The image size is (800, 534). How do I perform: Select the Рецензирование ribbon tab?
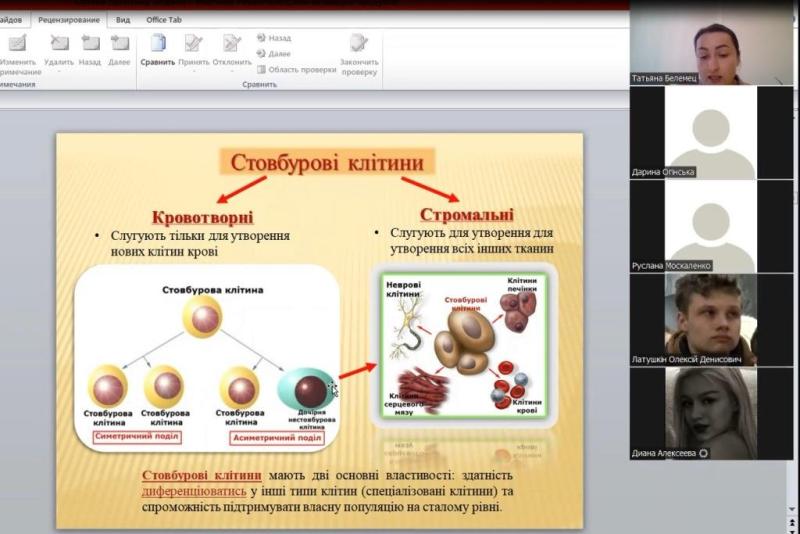[69, 19]
